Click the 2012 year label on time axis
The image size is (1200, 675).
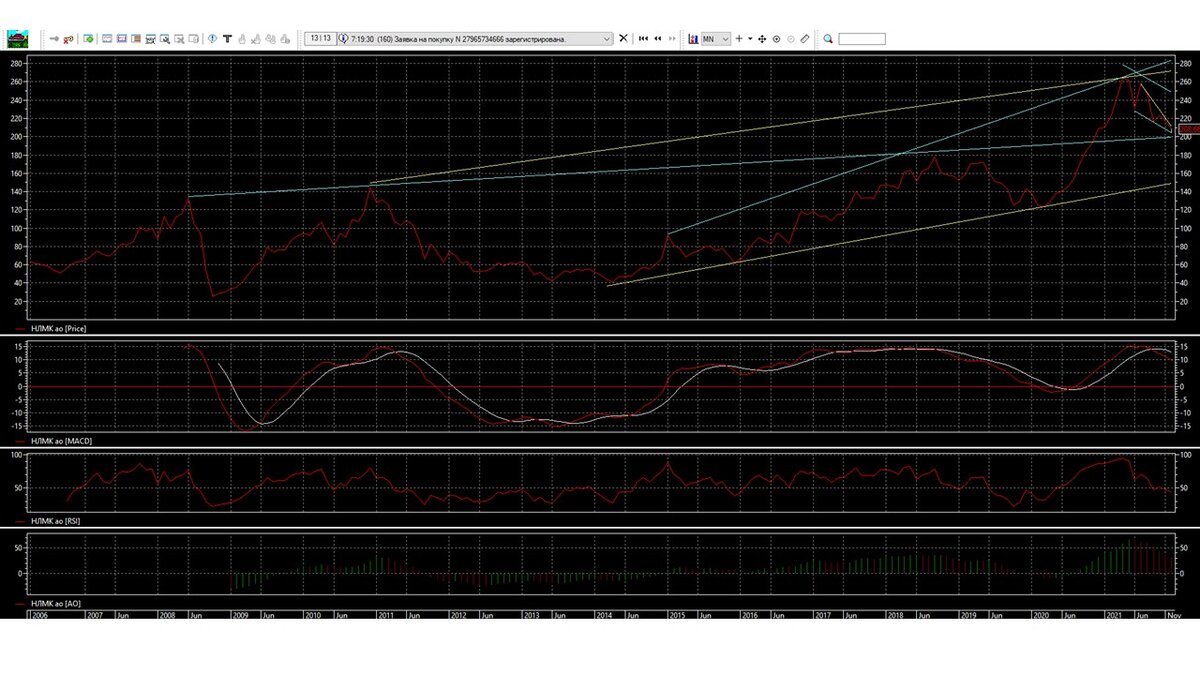click(459, 616)
